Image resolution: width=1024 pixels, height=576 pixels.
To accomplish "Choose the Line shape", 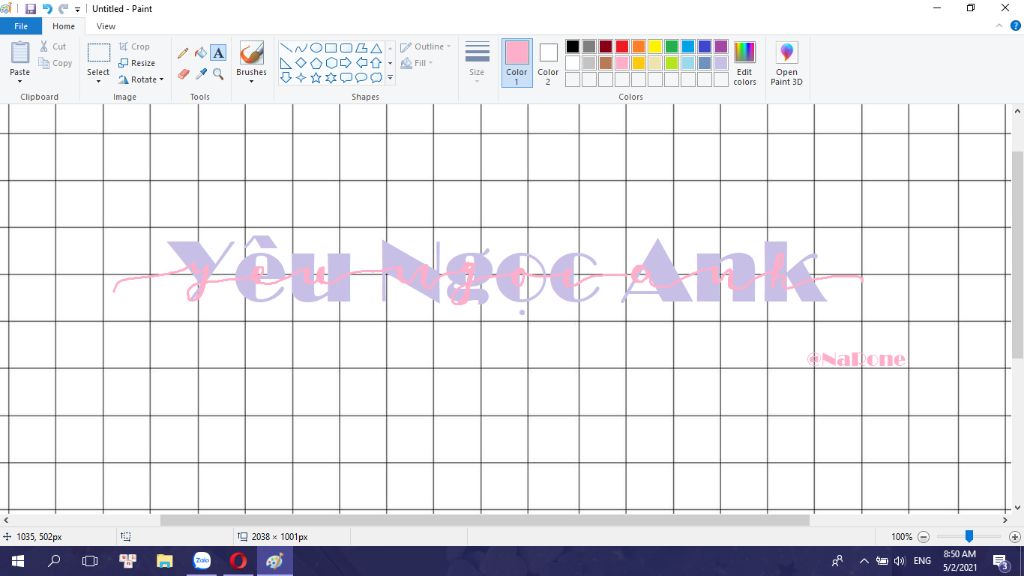I will coord(285,48).
